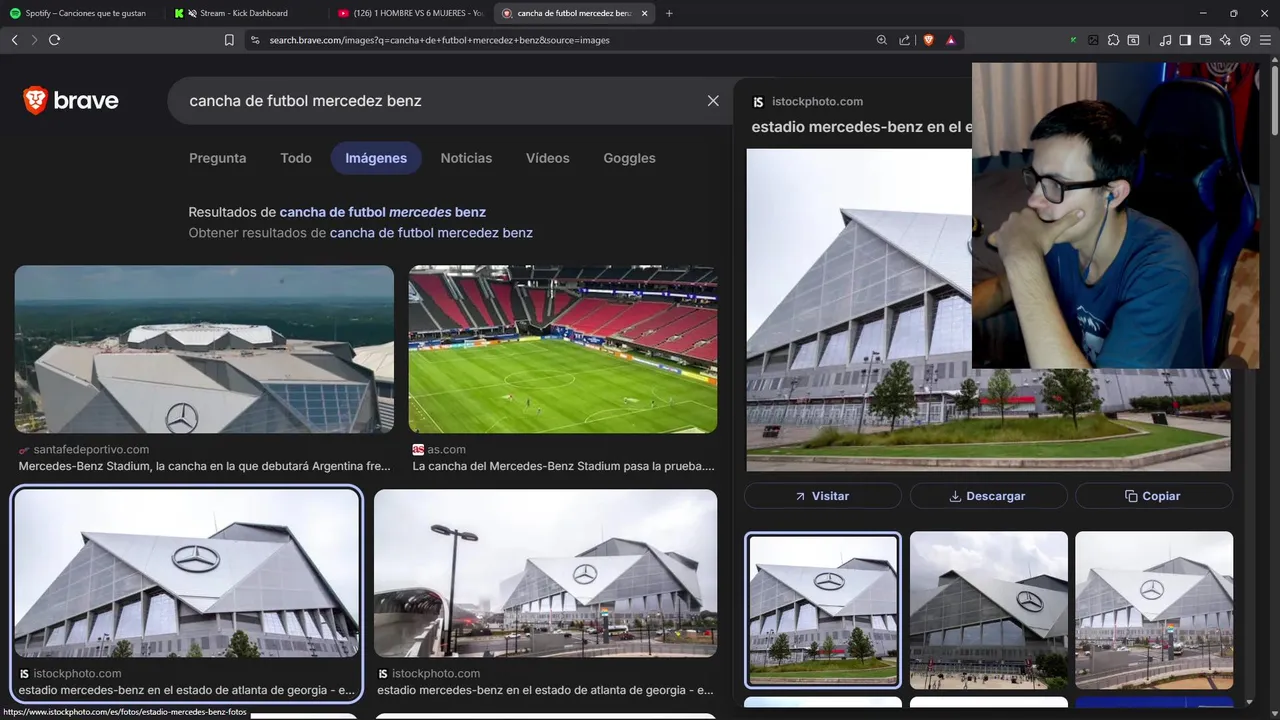
Task: Open the selected istockphoto stadium result image
Action: 187,573
